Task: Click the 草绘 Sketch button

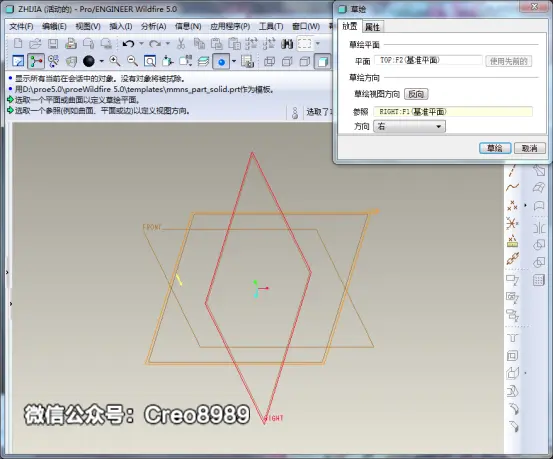Action: pyautogui.click(x=495, y=148)
